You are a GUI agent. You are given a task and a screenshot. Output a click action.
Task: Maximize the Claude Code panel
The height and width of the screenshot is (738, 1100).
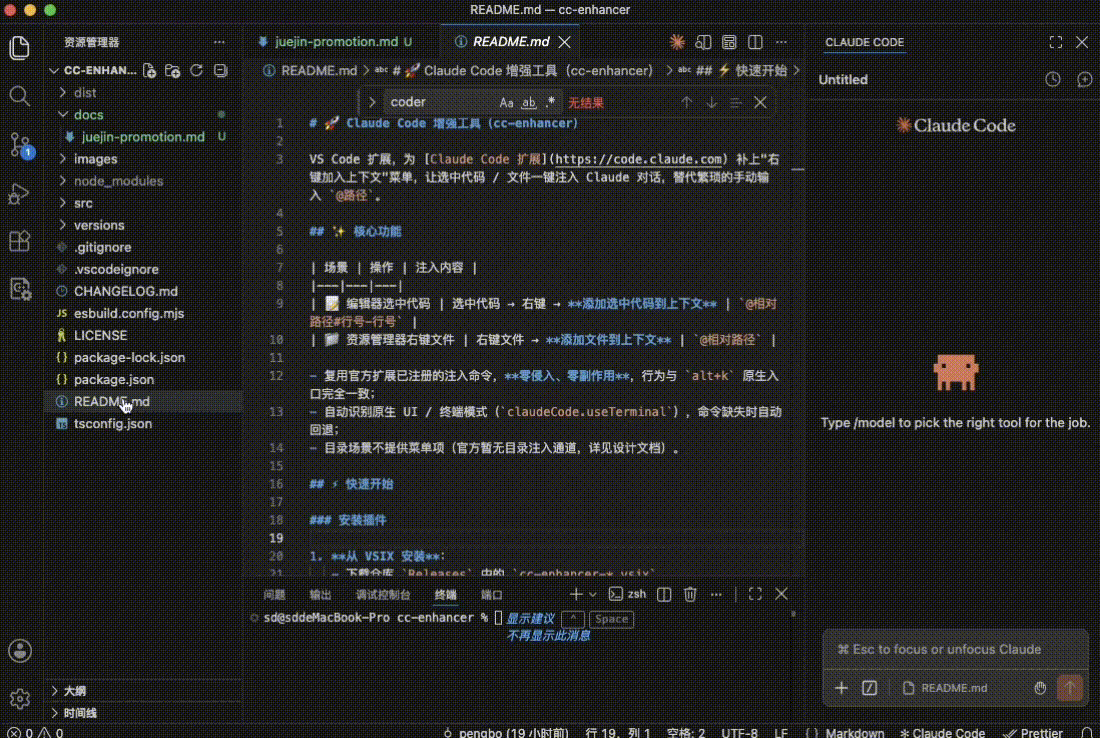click(1055, 42)
